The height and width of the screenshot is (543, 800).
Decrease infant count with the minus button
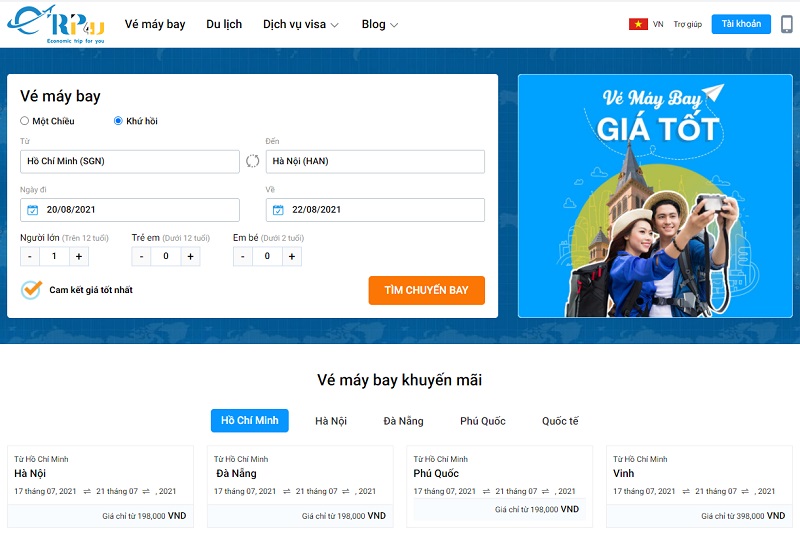(x=243, y=256)
